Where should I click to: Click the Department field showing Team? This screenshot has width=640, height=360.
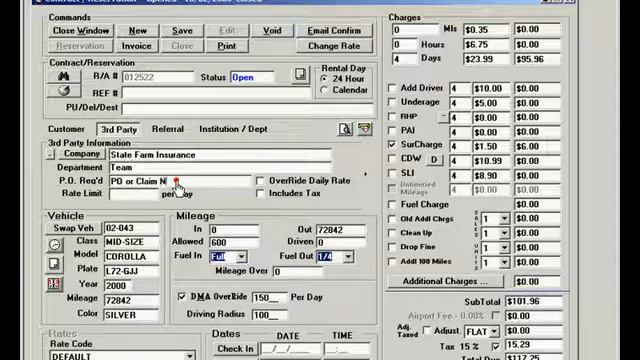pyautogui.click(x=220, y=168)
